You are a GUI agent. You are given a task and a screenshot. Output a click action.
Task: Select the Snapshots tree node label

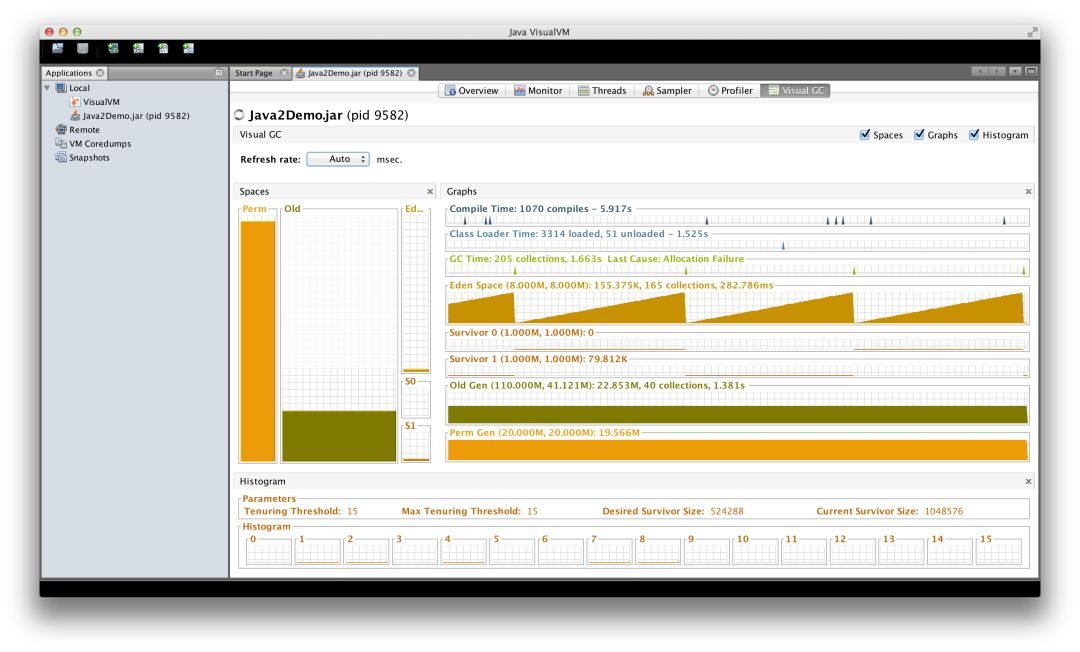(89, 157)
